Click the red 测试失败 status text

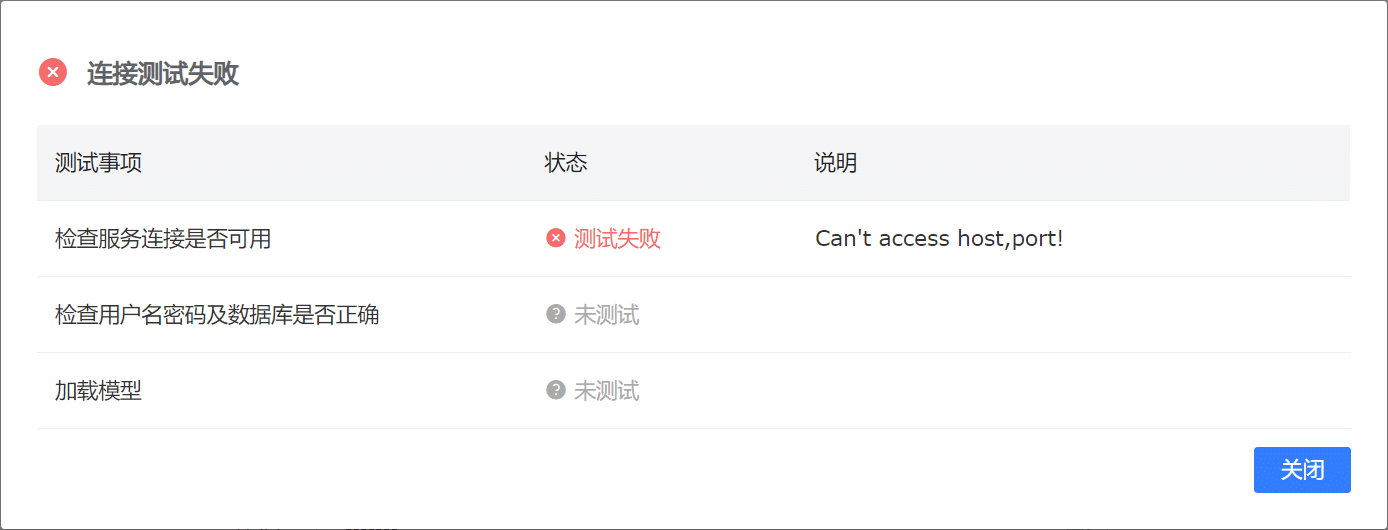point(617,239)
